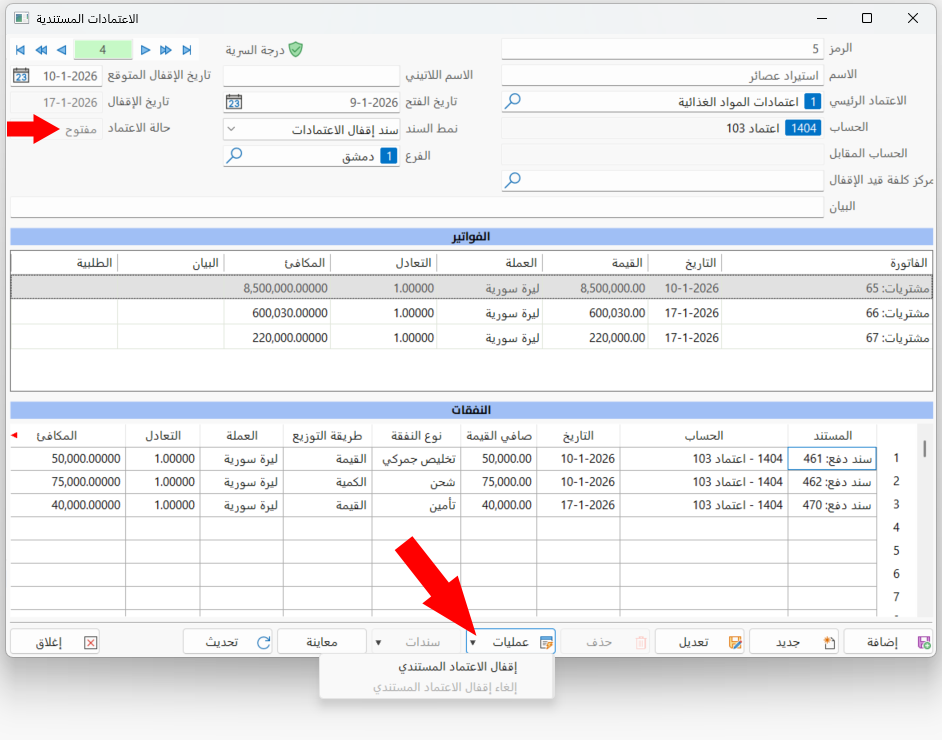Expand the عمليات dropdown arrow

473,643
